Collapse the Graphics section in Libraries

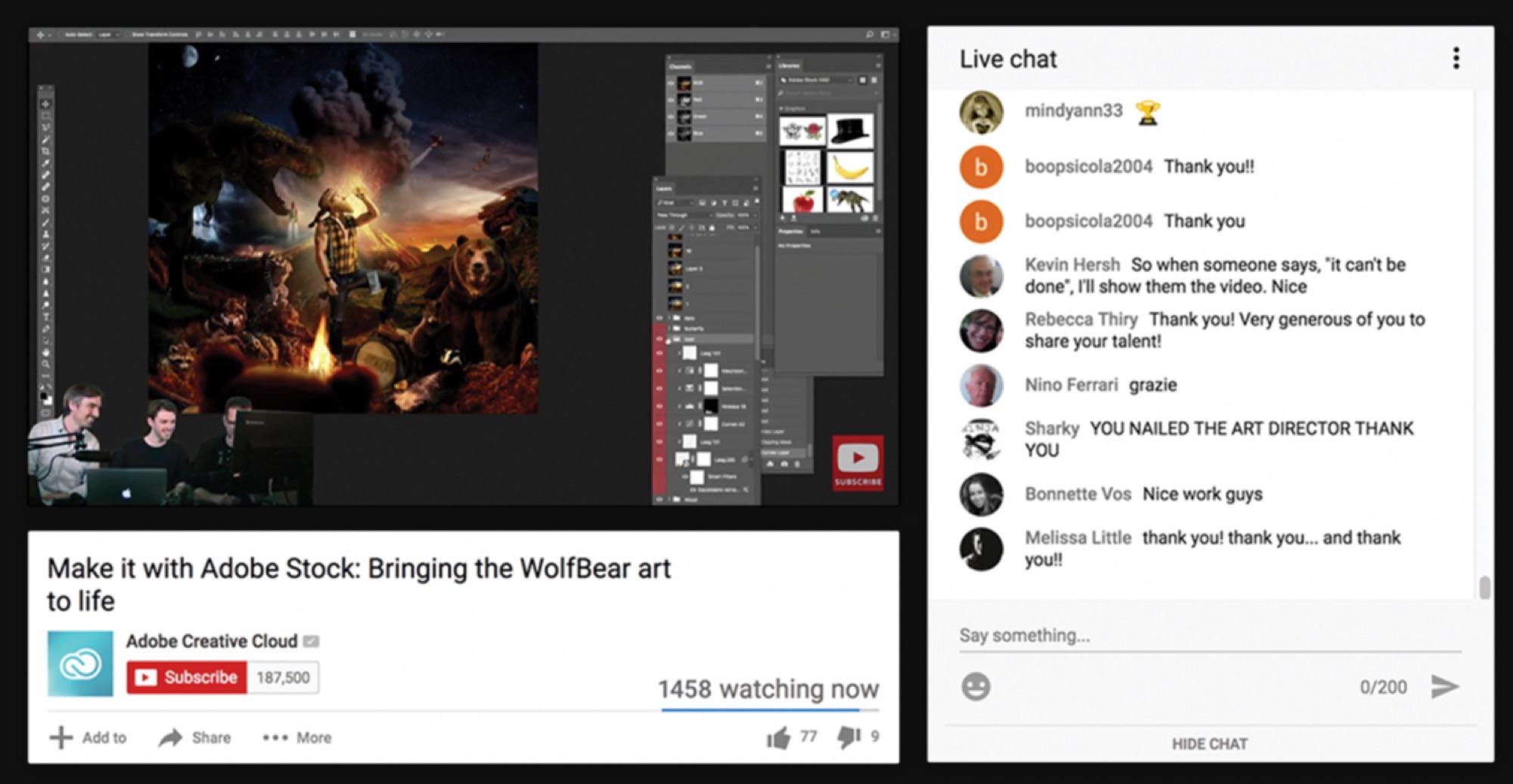[781, 109]
